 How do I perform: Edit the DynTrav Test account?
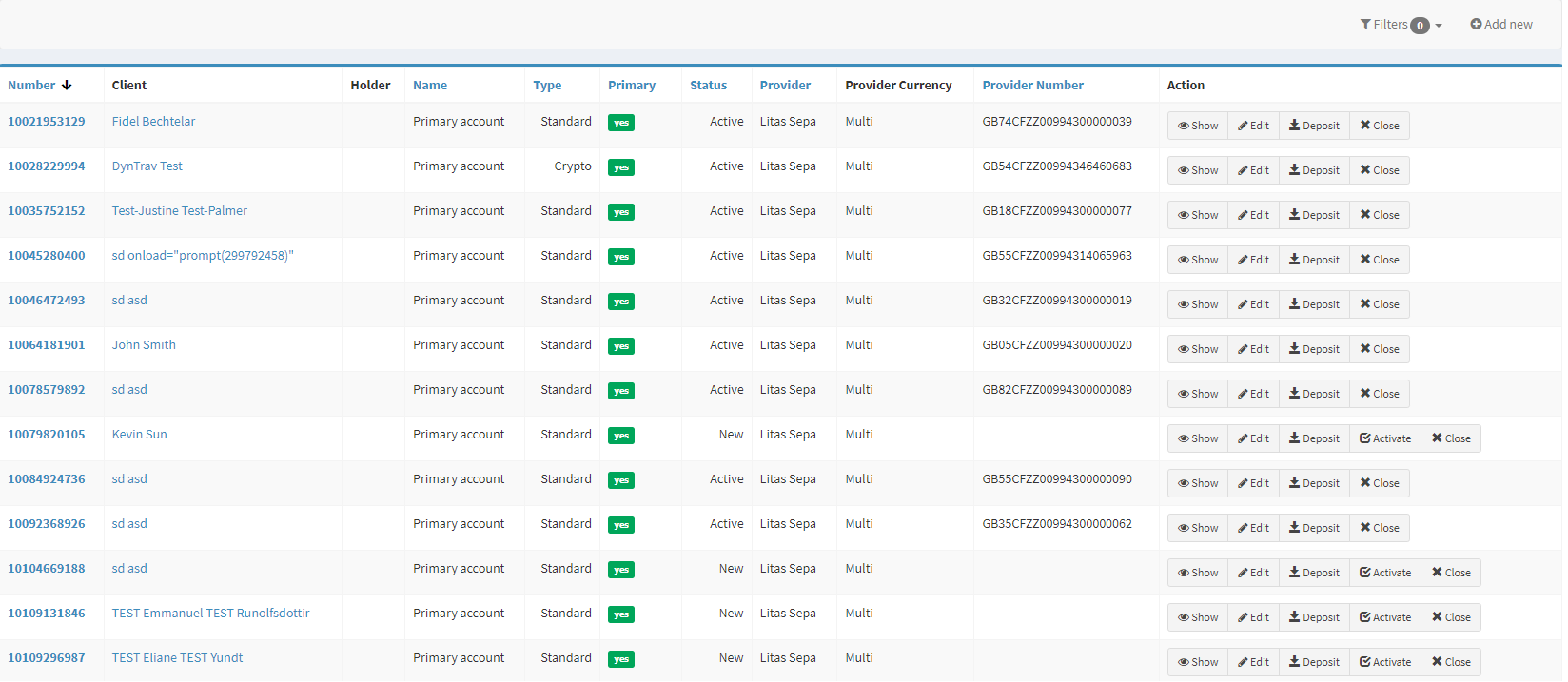pos(1253,170)
